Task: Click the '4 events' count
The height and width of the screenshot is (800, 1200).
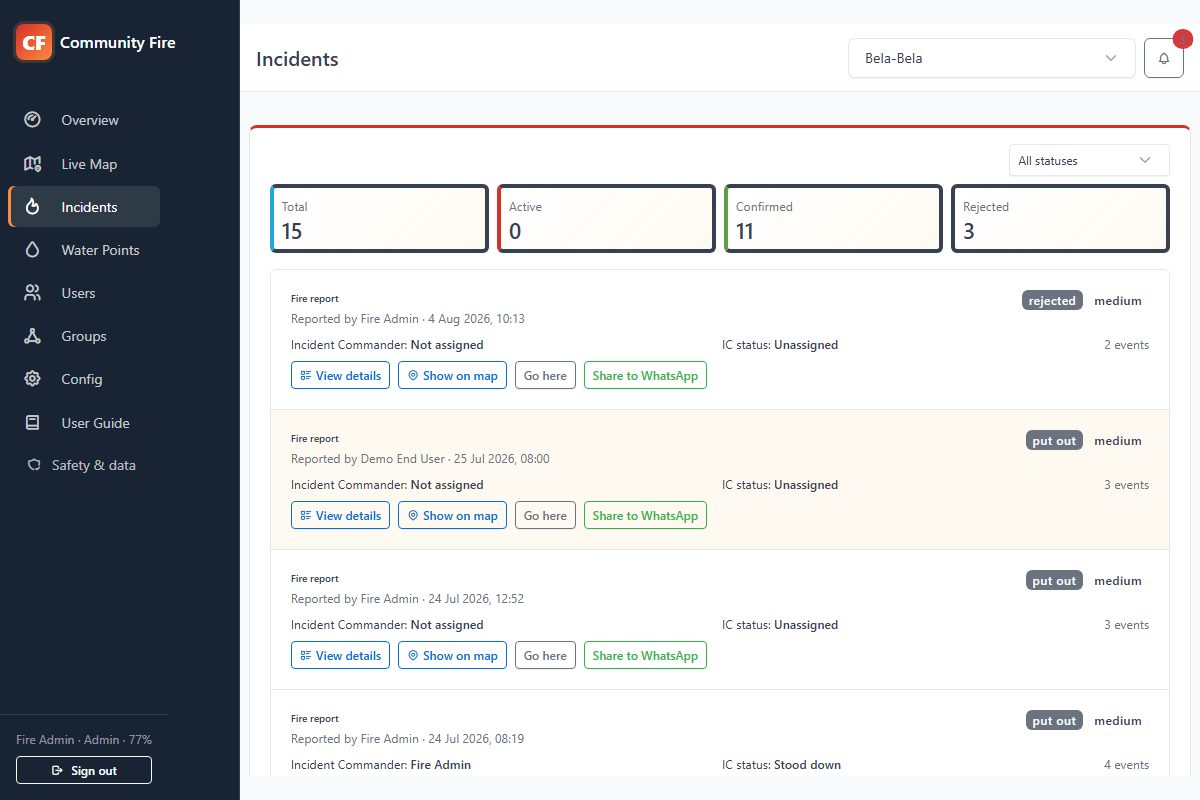Action: coord(1126,765)
